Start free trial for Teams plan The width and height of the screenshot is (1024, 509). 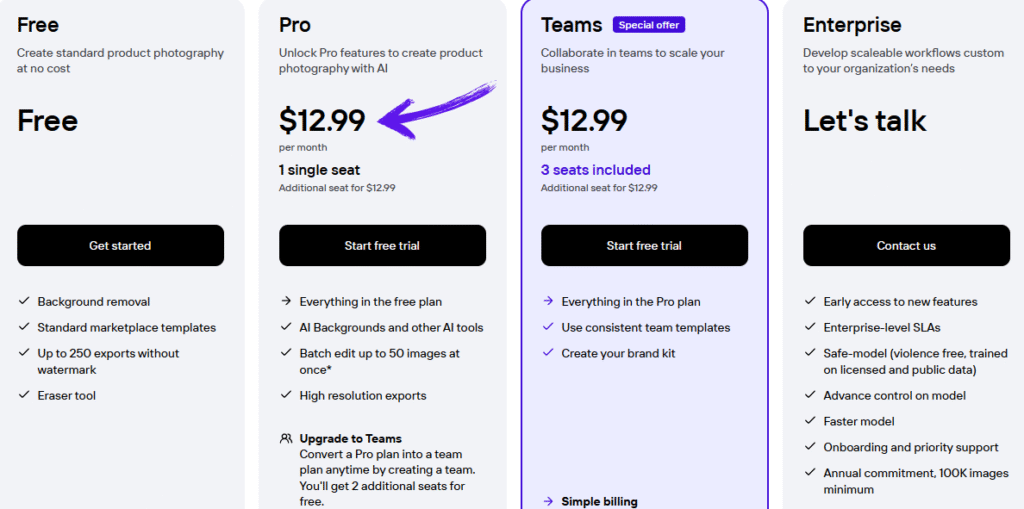644,245
